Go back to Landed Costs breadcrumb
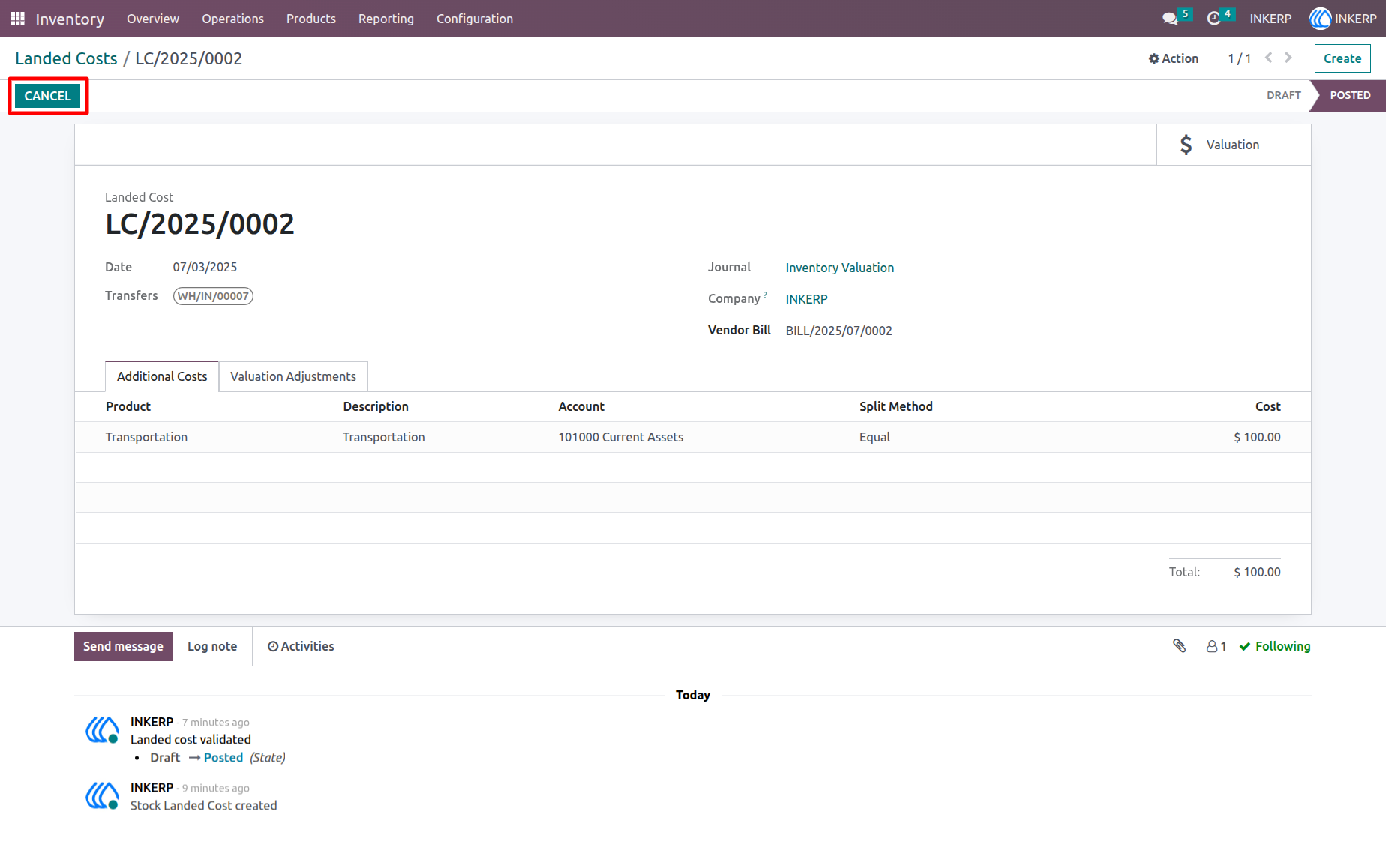Viewport: 1386px width, 868px height. pos(66,58)
